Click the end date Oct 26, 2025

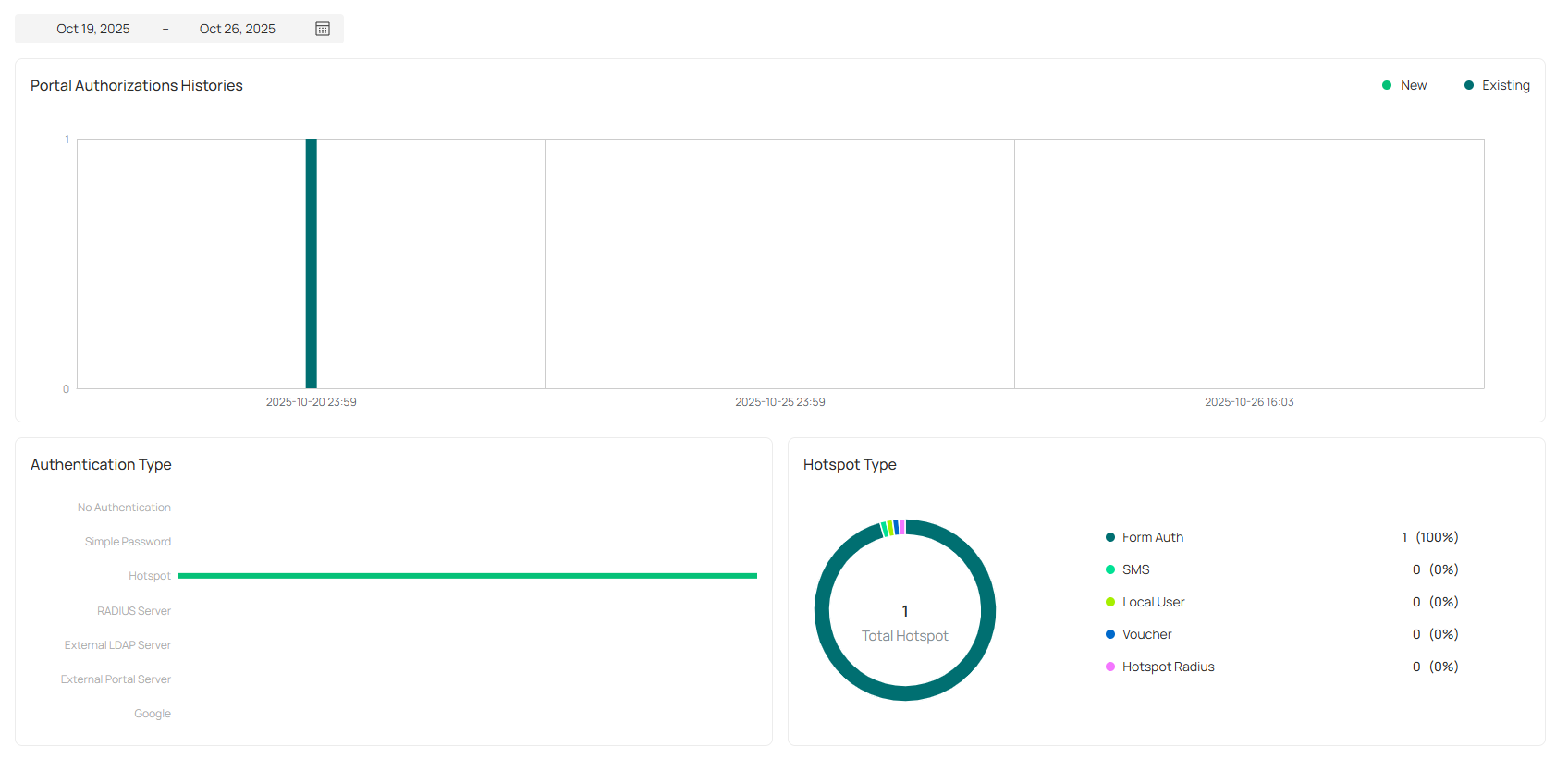(238, 29)
